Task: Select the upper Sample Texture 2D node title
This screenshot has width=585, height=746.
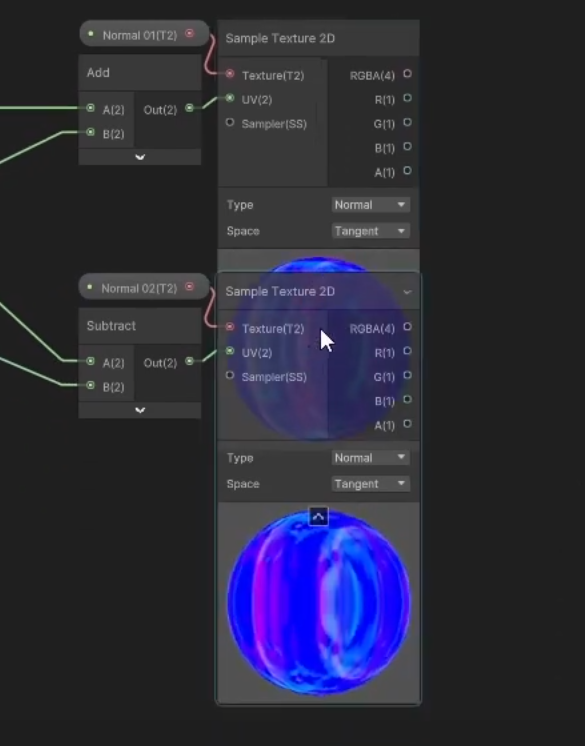Action: point(280,39)
